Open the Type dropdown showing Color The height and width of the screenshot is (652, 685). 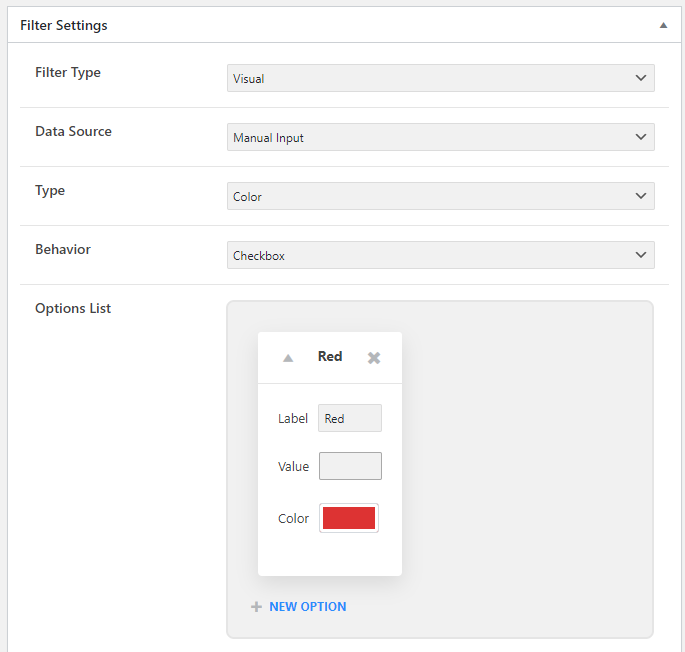point(440,196)
